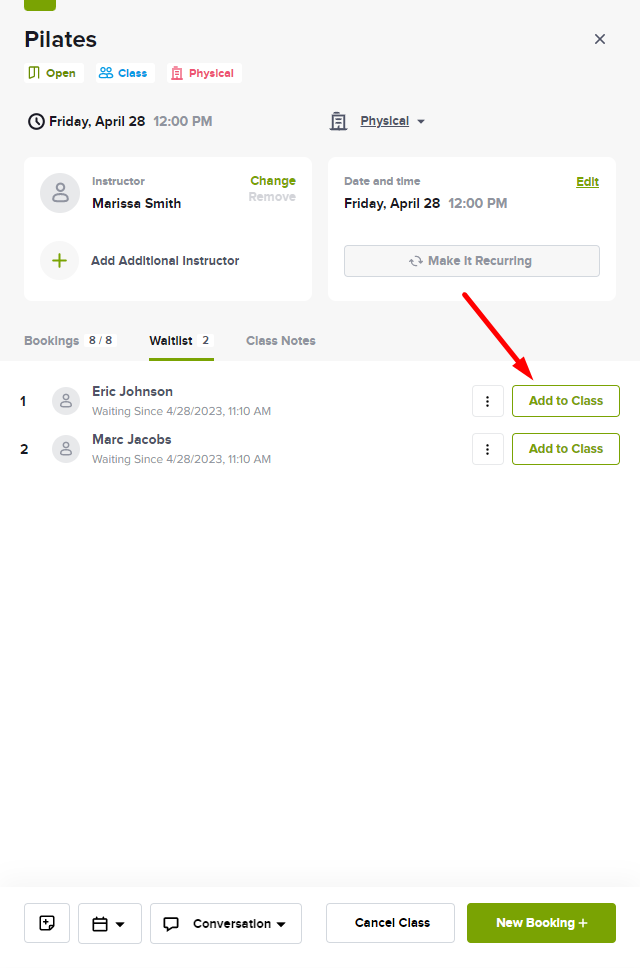
Task: Click Make It Recurring button
Action: 472,261
